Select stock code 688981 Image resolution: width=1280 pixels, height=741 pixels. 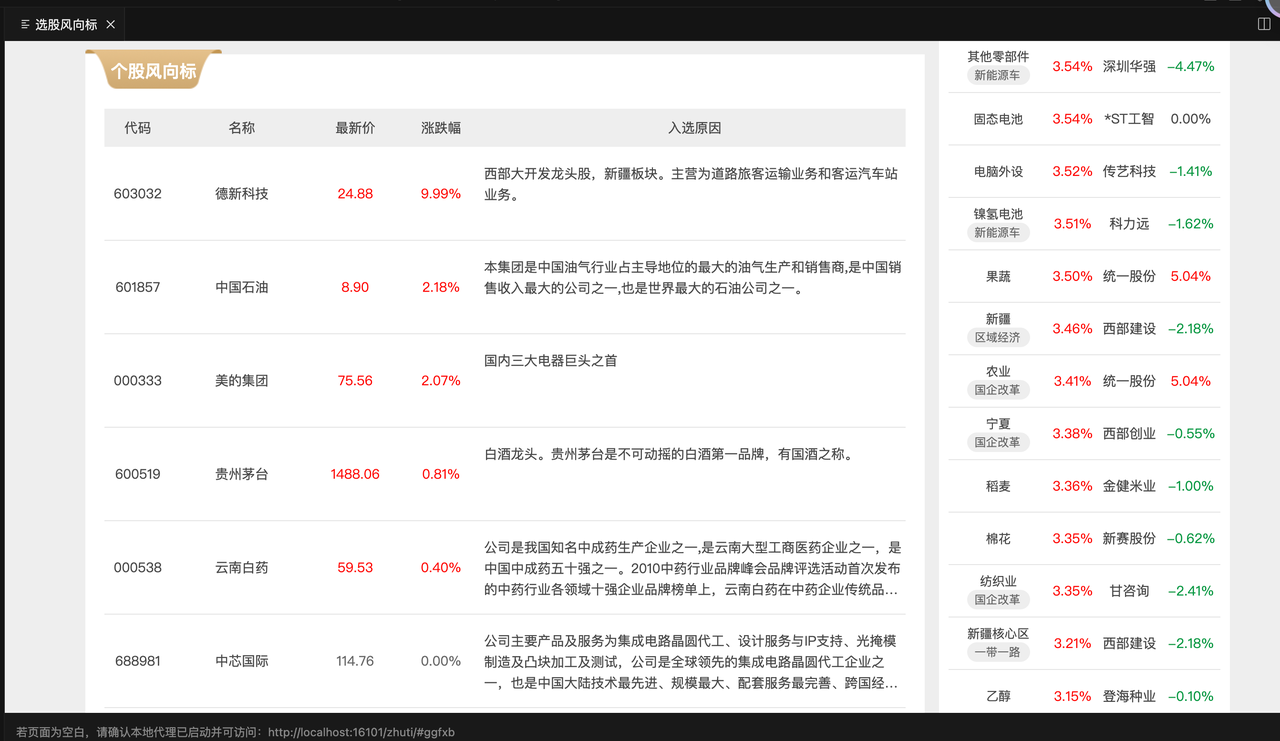[138, 661]
